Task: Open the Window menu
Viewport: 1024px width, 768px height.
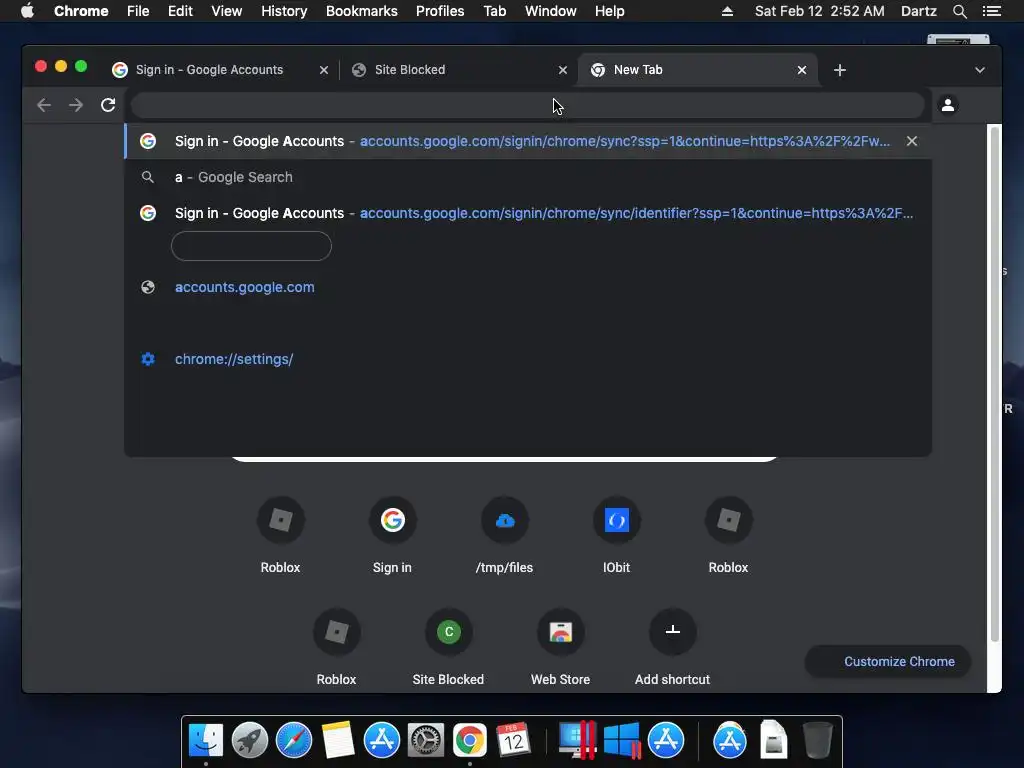Action: pos(551,11)
